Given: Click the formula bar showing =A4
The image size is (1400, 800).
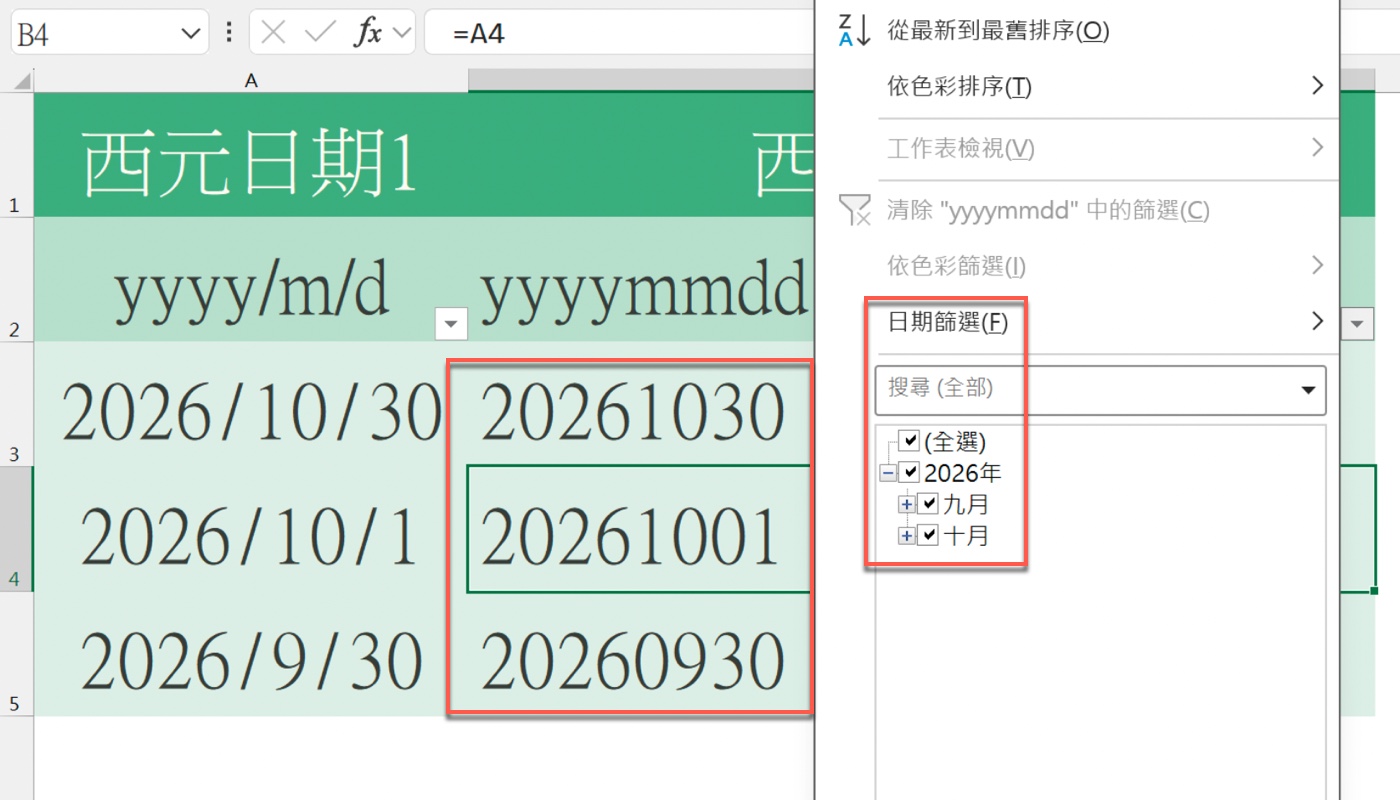Looking at the screenshot, I should [x=620, y=33].
